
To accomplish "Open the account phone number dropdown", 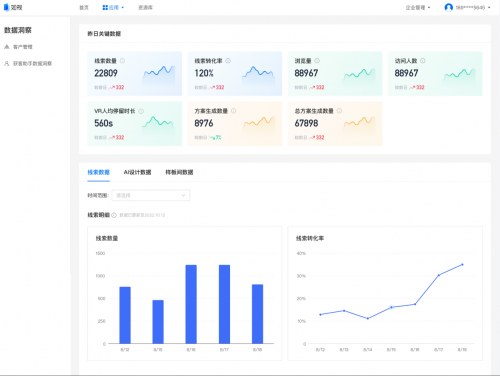I will click(473, 7).
